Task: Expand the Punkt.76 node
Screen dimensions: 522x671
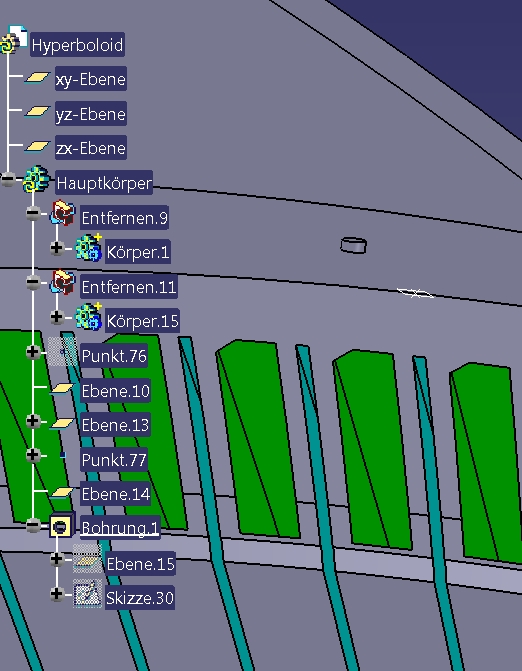Action: [33, 352]
